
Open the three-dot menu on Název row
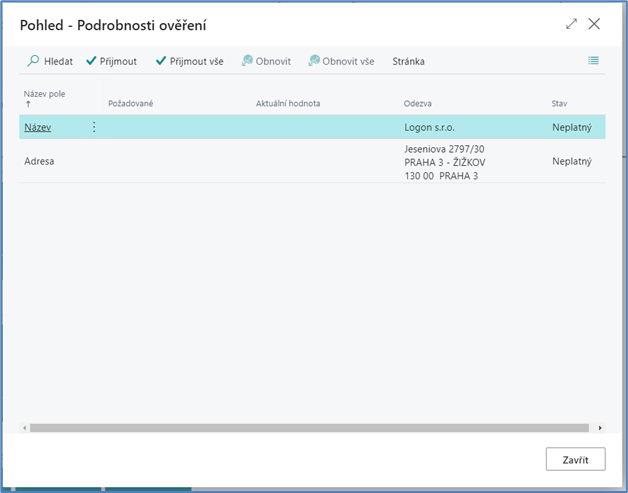click(x=94, y=127)
